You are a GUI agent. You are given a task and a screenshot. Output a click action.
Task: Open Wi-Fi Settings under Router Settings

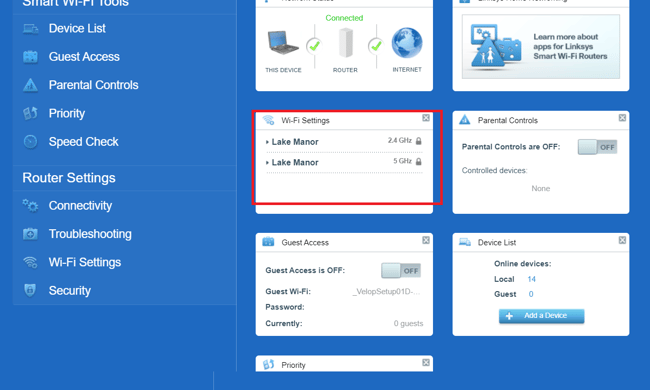click(x=85, y=262)
